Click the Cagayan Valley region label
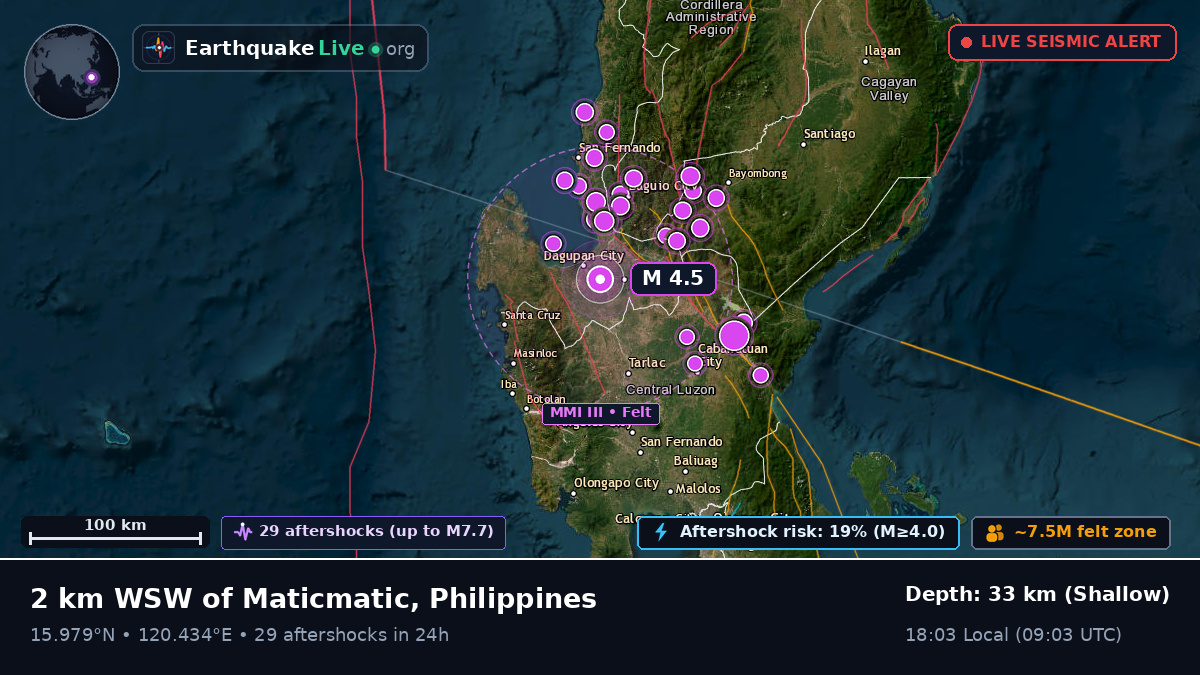The image size is (1200, 675). pyautogui.click(x=889, y=89)
